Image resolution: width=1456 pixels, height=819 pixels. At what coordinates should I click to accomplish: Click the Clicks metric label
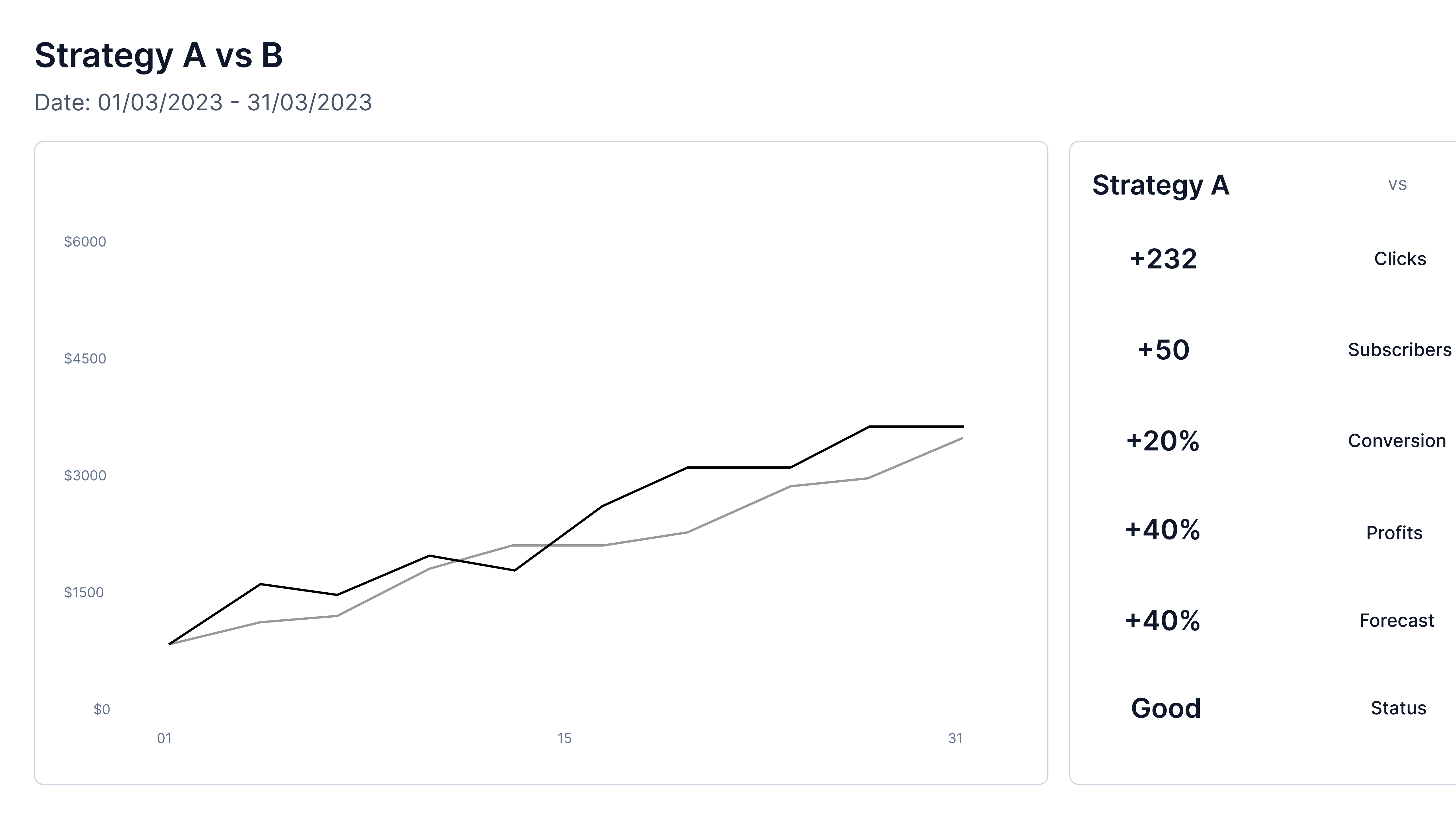pos(1400,259)
